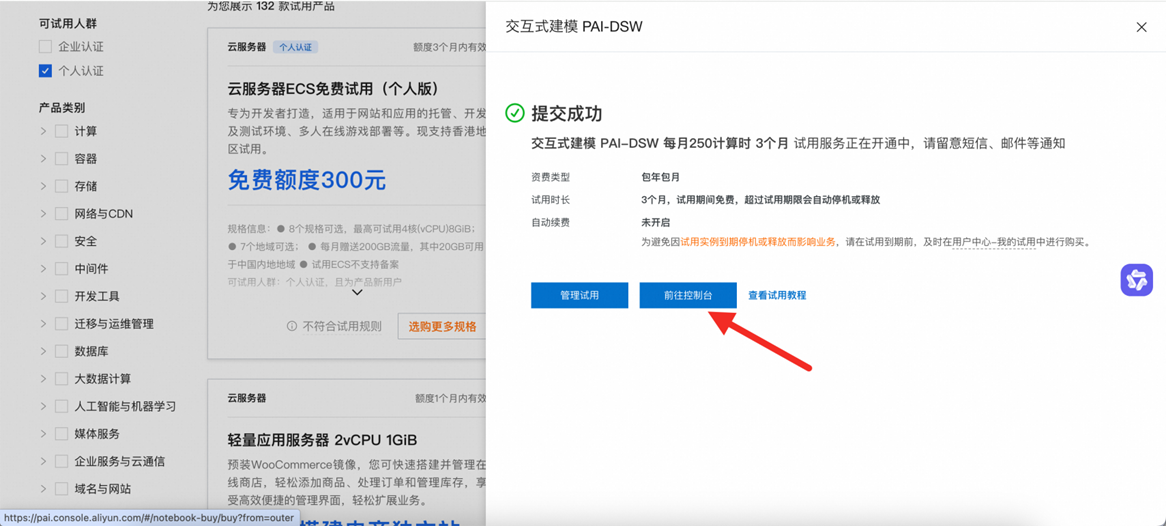Image resolution: width=1166 pixels, height=526 pixels.
Task: Expand the 域名与网站 chevron
Action: [x=43, y=489]
